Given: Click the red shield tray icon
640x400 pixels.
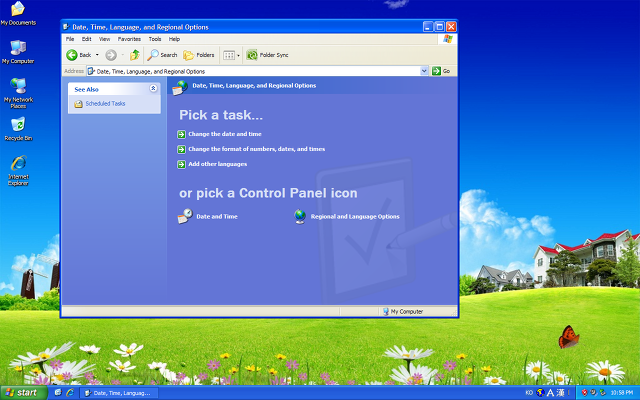Looking at the screenshot, I should [x=584, y=393].
